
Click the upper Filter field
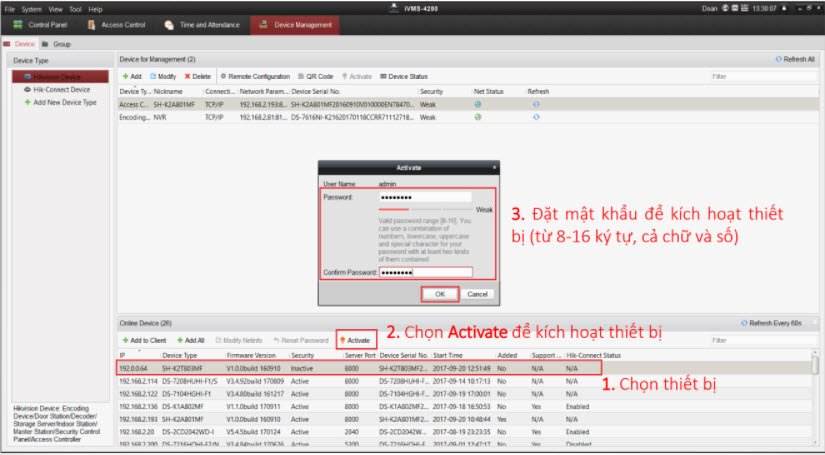[763, 77]
